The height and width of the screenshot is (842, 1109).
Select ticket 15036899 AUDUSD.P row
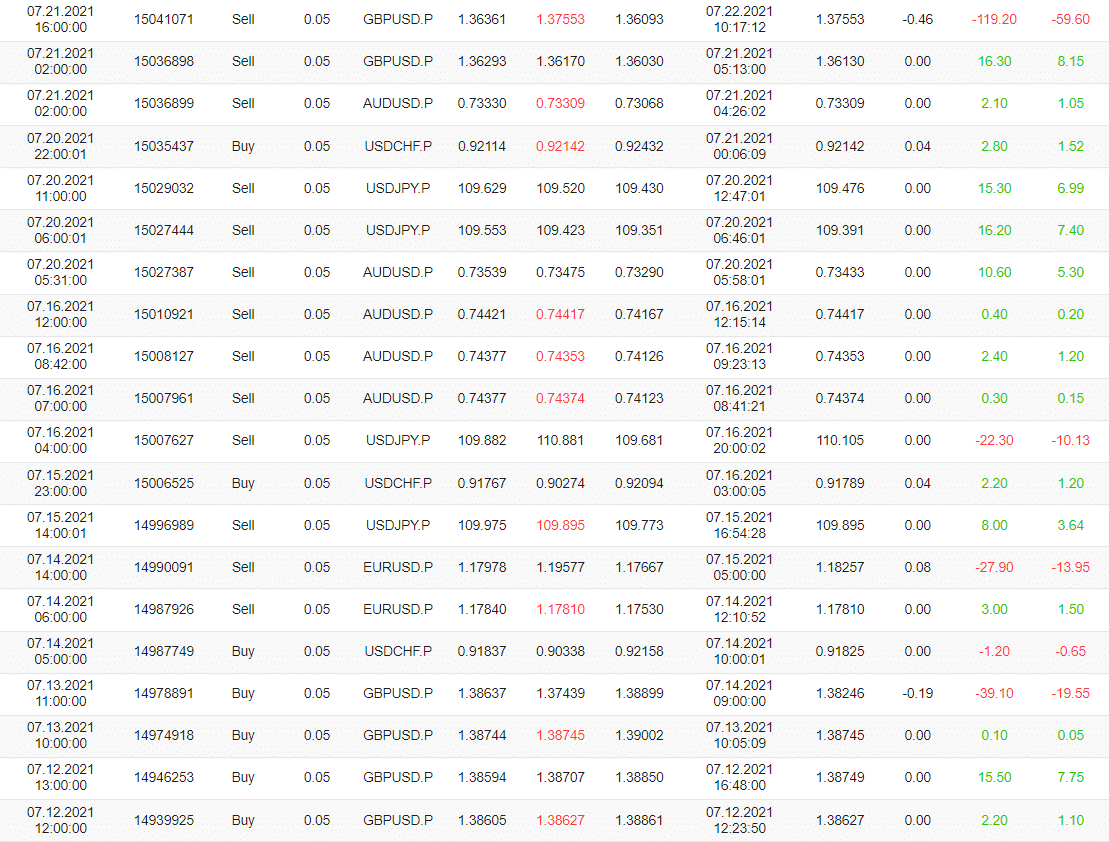pyautogui.click(x=554, y=104)
